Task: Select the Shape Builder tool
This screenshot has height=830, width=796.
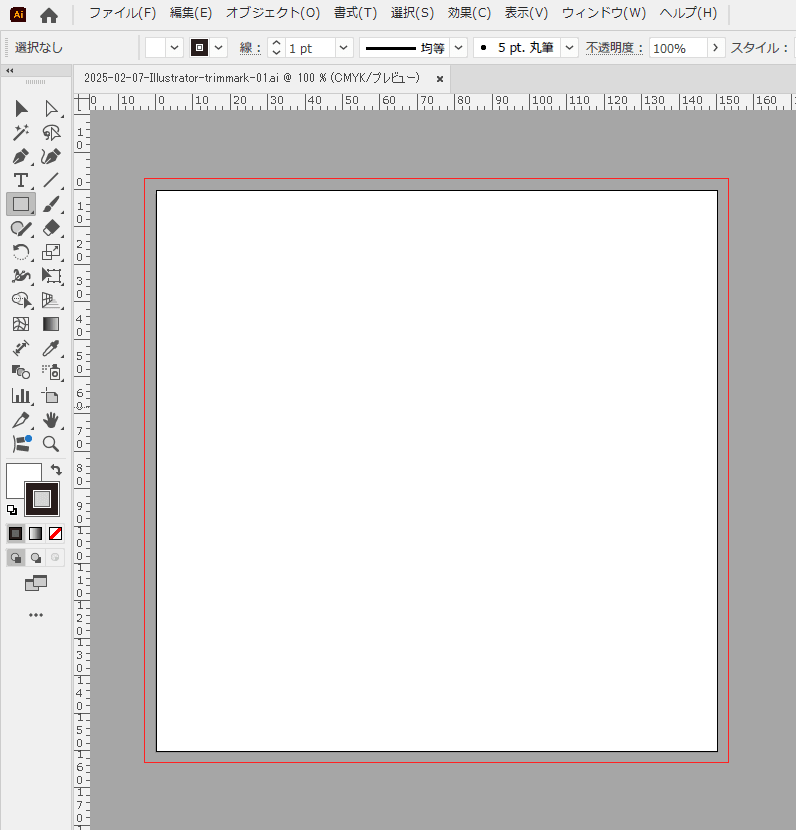Action: [21, 300]
